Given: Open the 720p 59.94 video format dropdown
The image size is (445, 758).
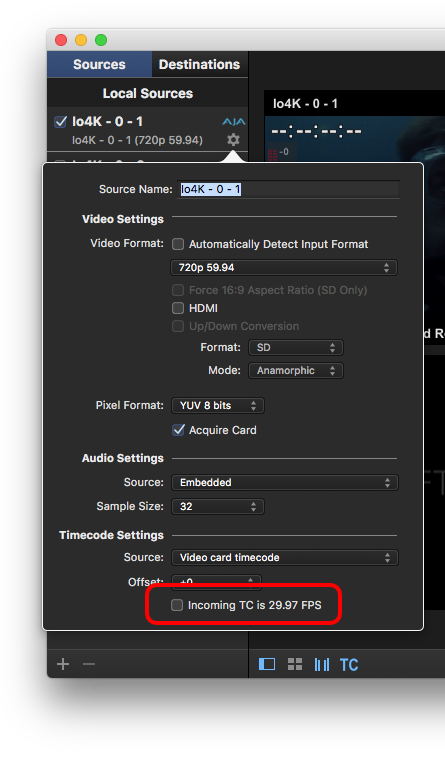Looking at the screenshot, I should pyautogui.click(x=284, y=267).
